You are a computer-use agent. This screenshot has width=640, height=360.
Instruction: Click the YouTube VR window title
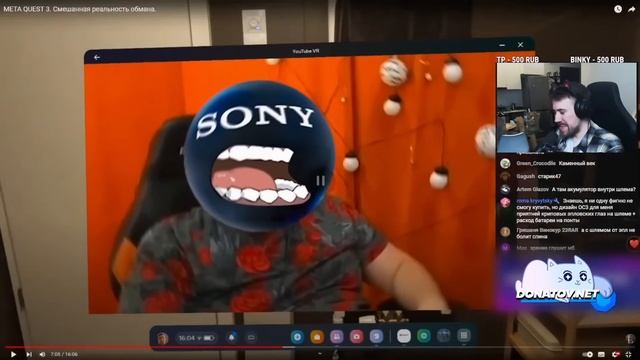[x=306, y=51]
